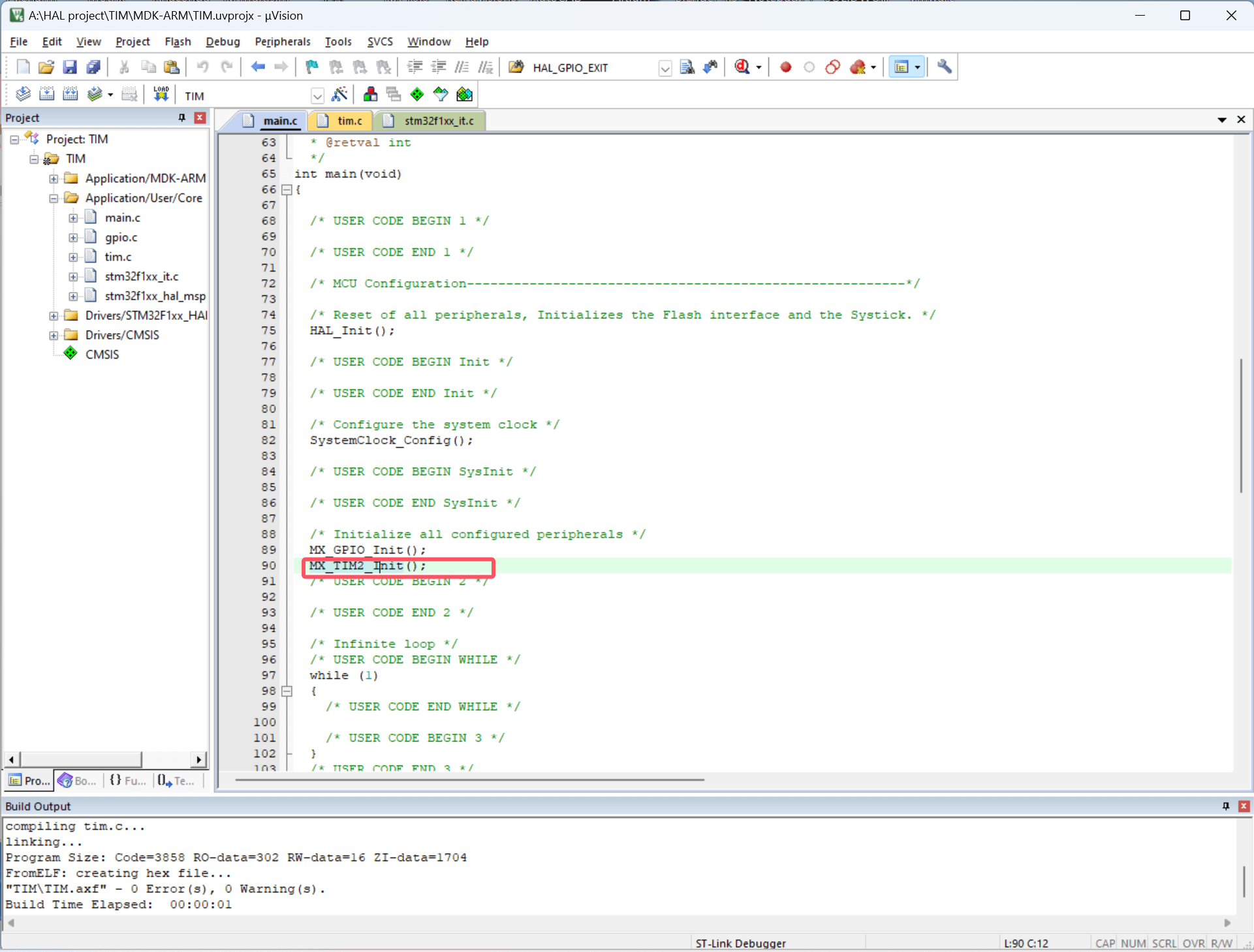Click the Manage Run-Time Environment green diamond icon
This screenshot has height=952, width=1254.
[417, 95]
